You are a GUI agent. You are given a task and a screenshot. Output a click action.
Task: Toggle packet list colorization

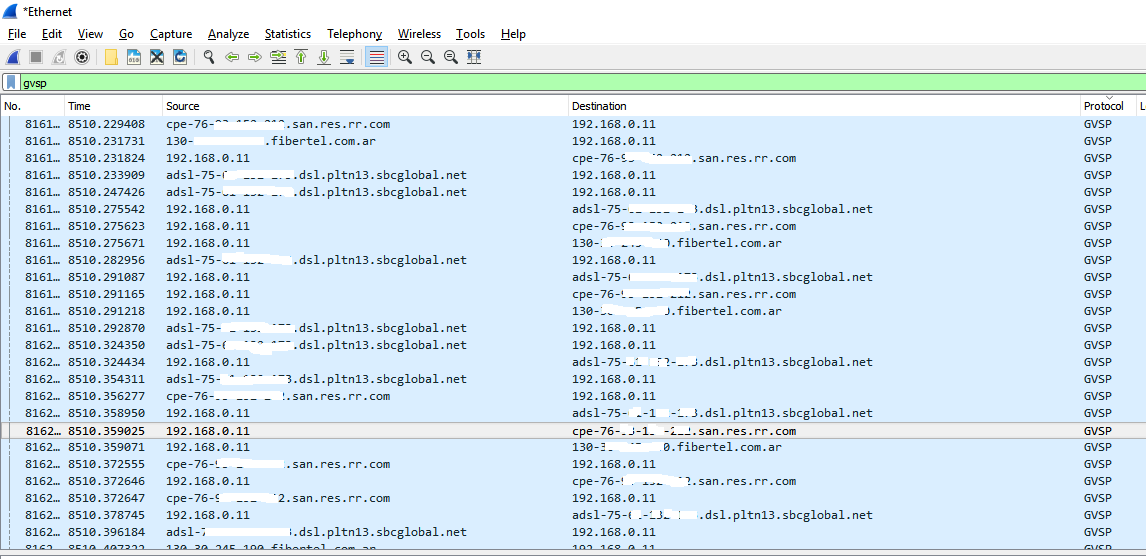376,57
